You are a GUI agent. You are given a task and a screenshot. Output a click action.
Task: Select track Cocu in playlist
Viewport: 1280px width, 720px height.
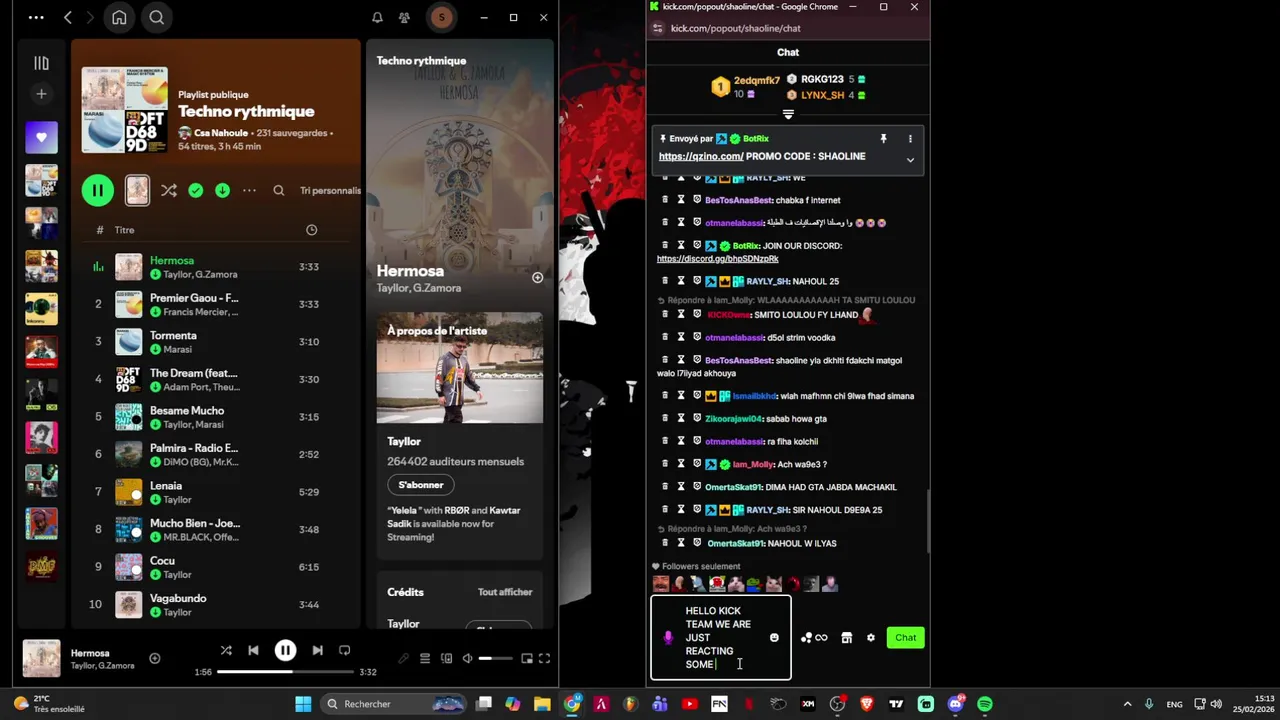215,567
